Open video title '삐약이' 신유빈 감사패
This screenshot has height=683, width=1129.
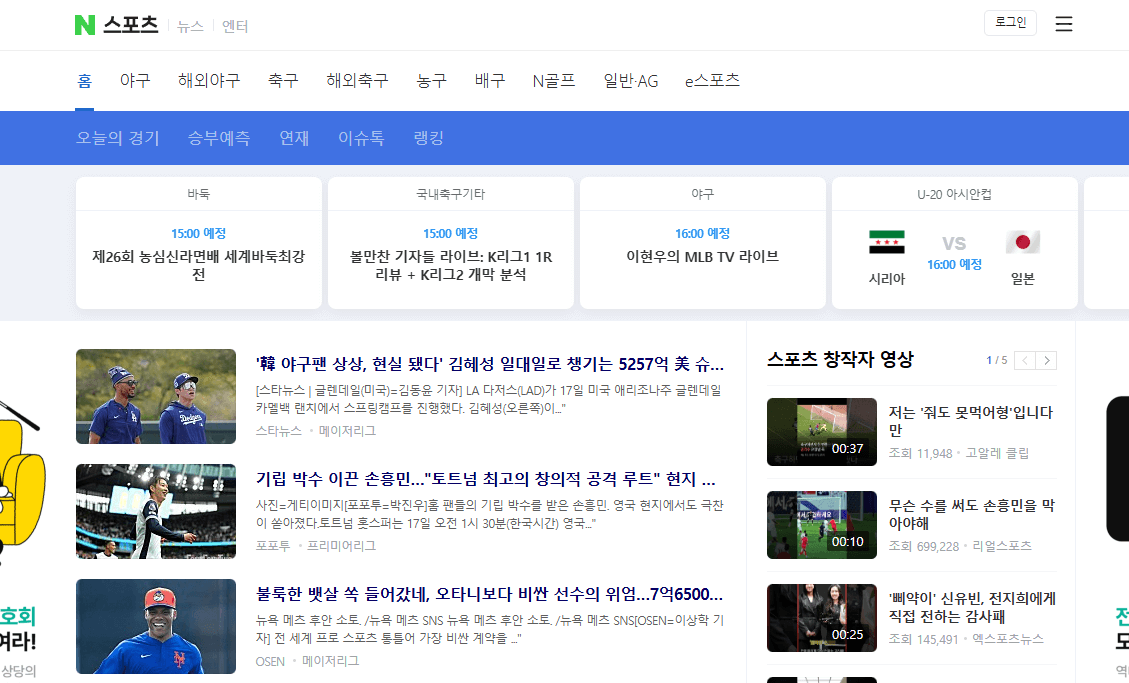click(972, 607)
